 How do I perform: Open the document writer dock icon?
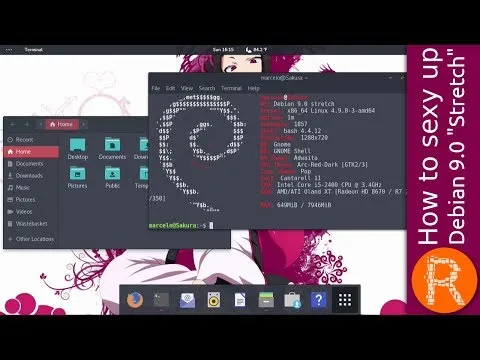240,300
